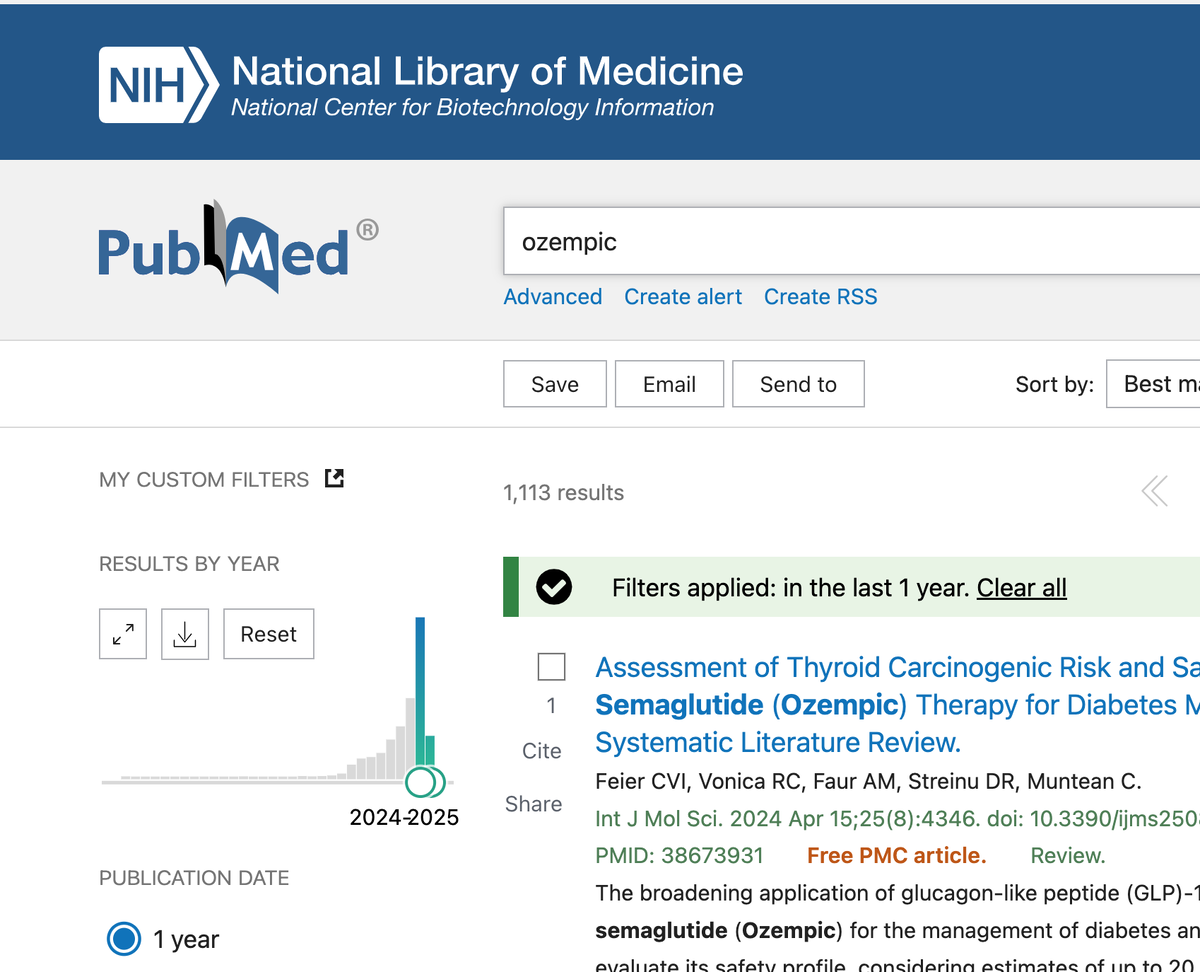The width and height of the screenshot is (1200, 972).
Task: Click Clear all filters link
Action: tap(1022, 588)
